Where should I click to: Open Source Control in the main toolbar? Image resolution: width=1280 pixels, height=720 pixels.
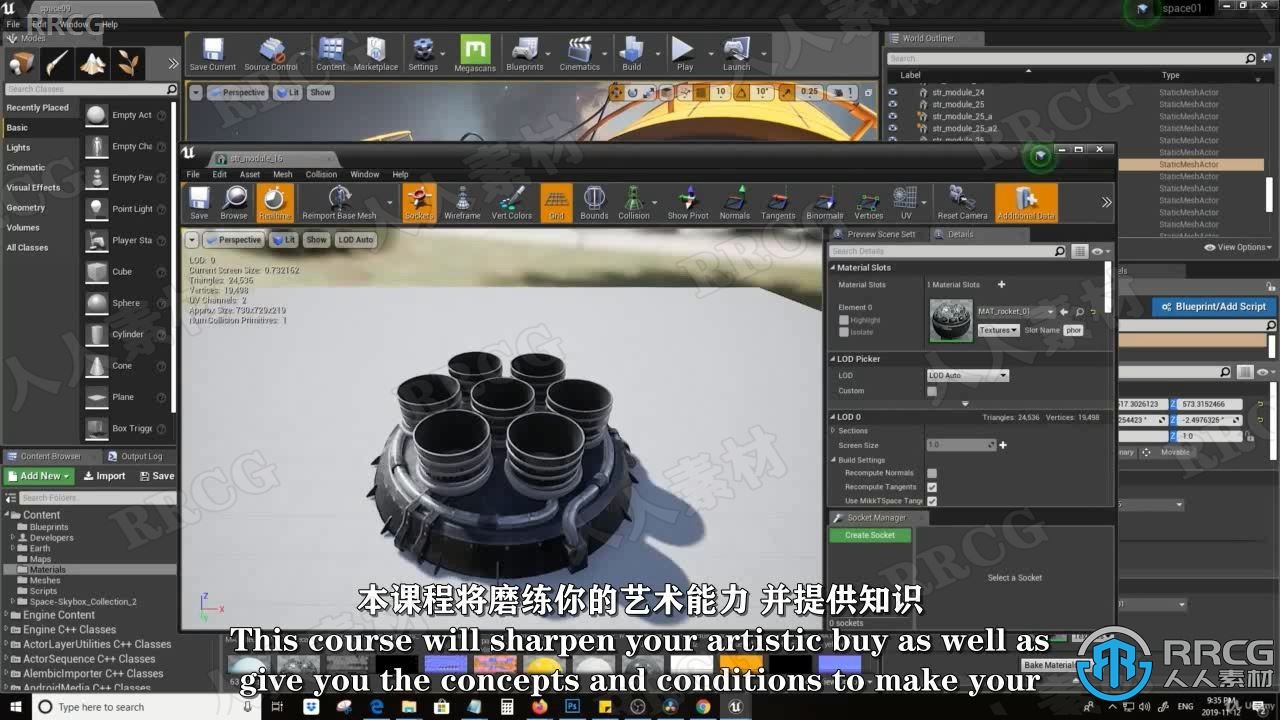coord(270,54)
